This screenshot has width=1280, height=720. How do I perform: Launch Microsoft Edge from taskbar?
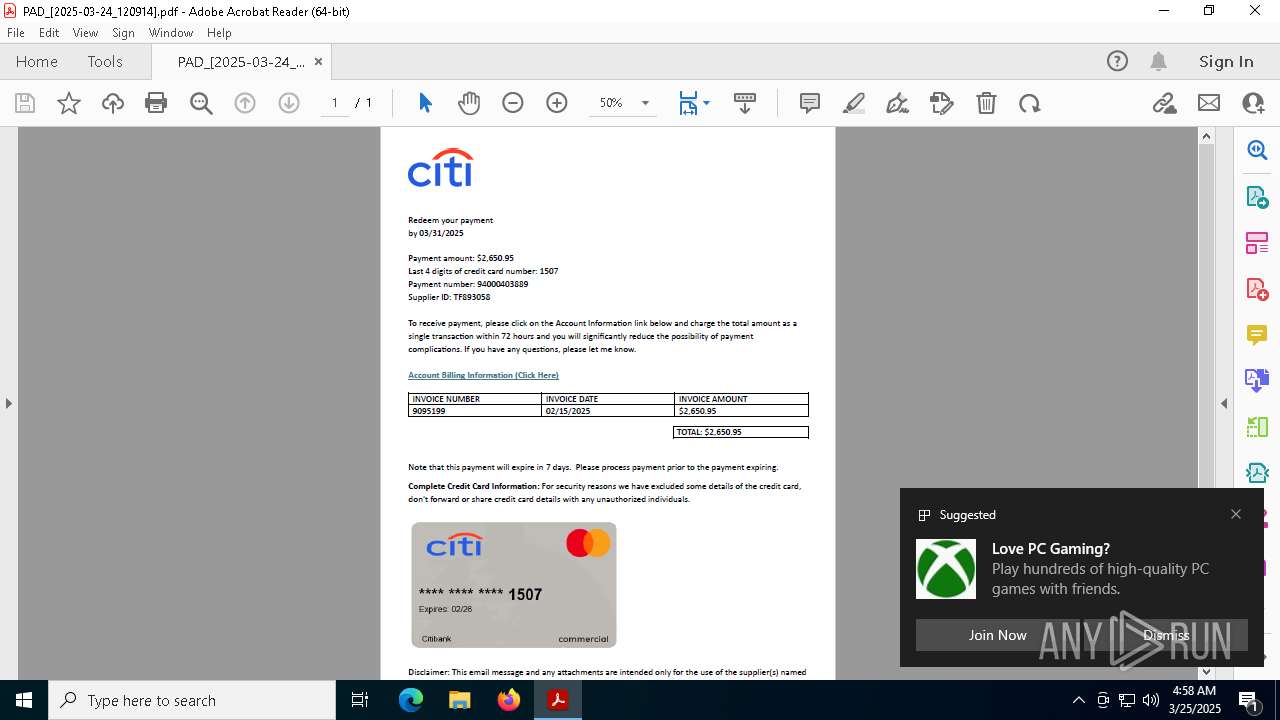click(411, 700)
